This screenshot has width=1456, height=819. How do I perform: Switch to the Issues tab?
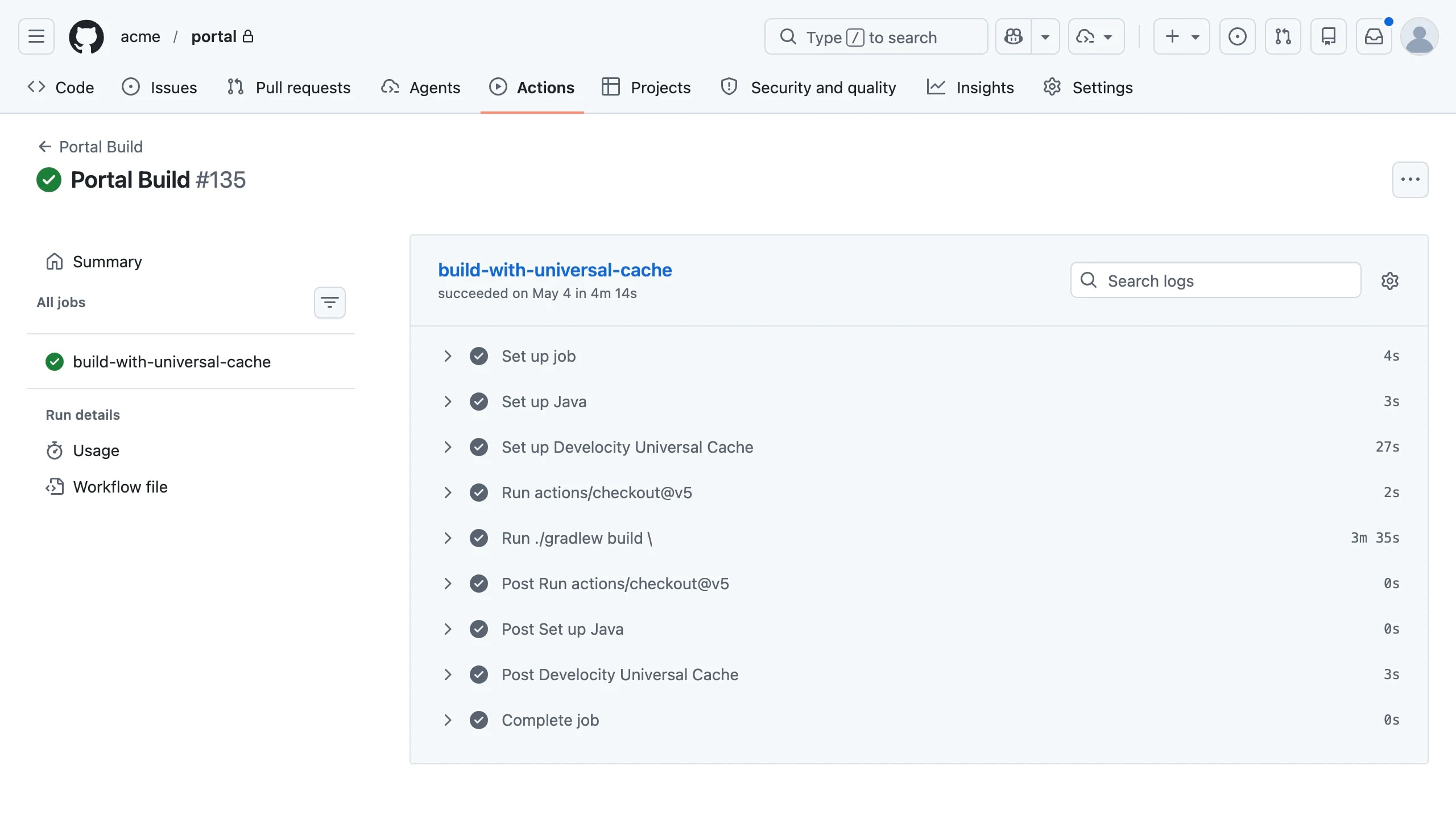(x=160, y=87)
